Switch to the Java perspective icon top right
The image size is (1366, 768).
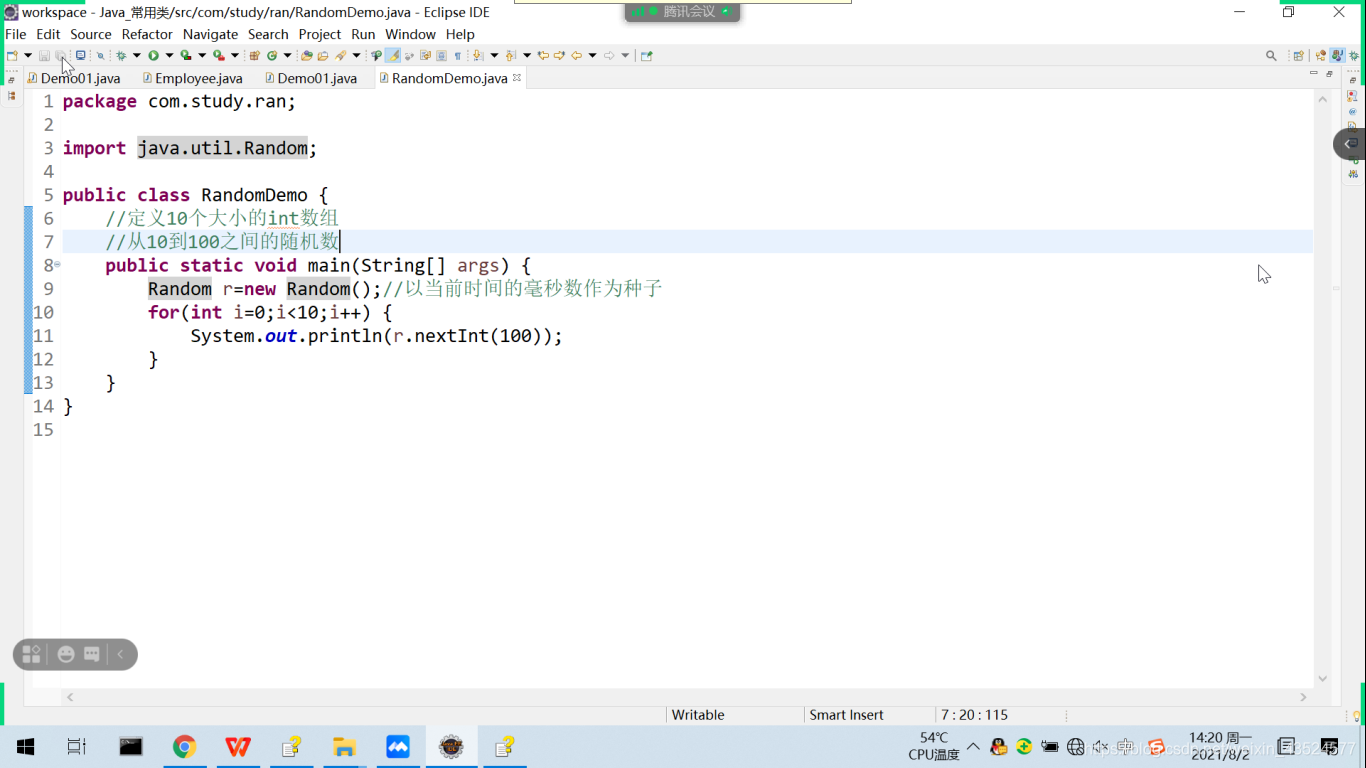tap(1337, 55)
